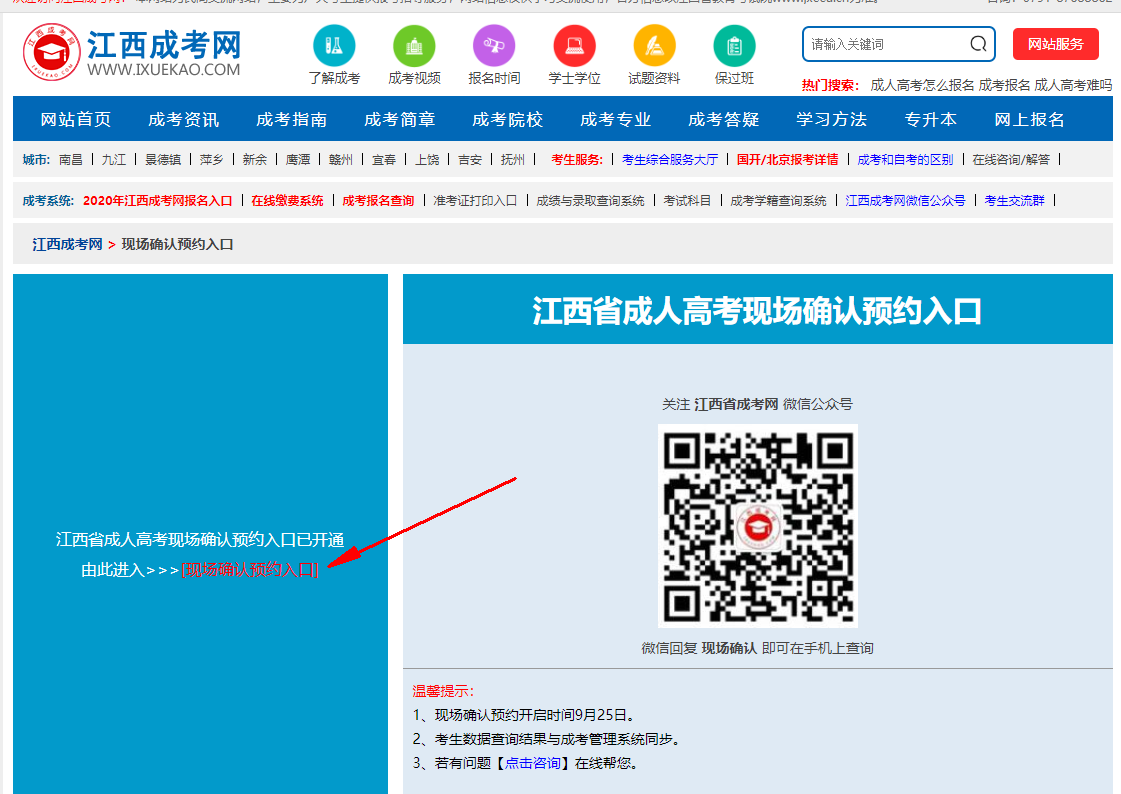
Task: Select city link 吉安
Action: pos(470,159)
